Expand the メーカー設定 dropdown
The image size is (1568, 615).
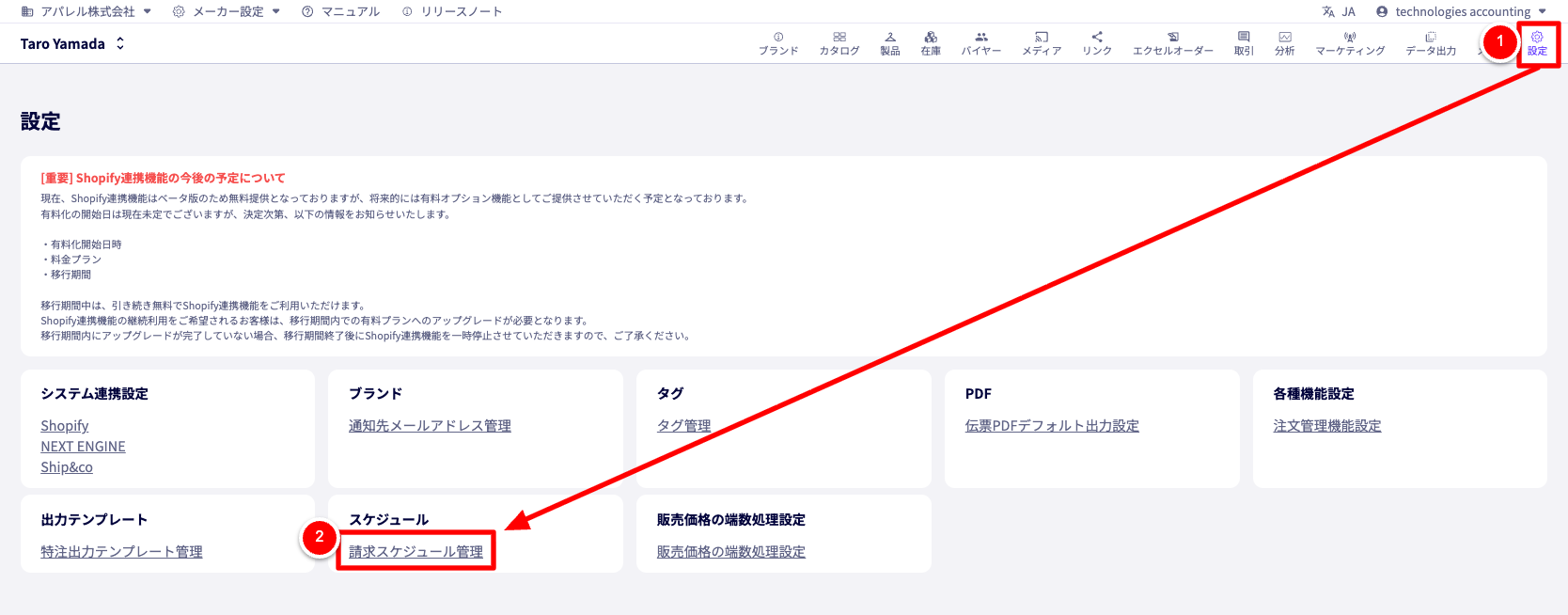[x=227, y=11]
